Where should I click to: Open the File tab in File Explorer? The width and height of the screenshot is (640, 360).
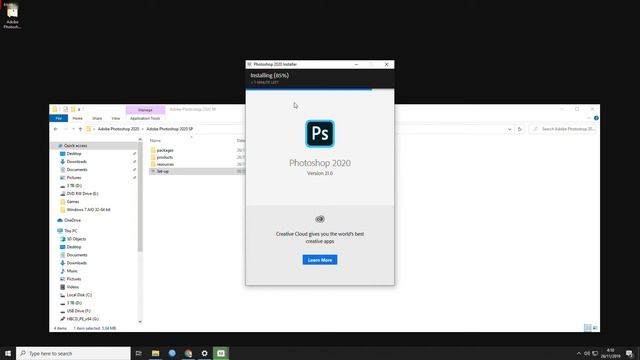coord(59,118)
